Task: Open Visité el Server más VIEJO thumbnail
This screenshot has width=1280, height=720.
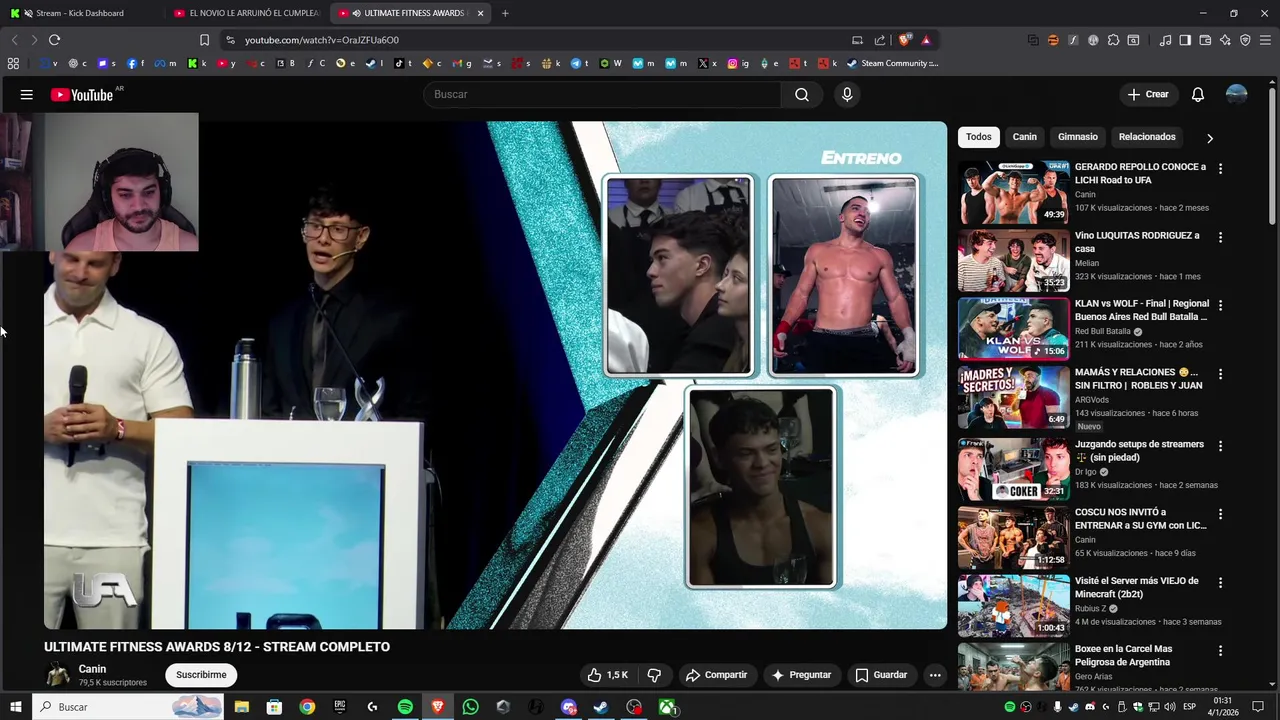Action: click(1013, 606)
